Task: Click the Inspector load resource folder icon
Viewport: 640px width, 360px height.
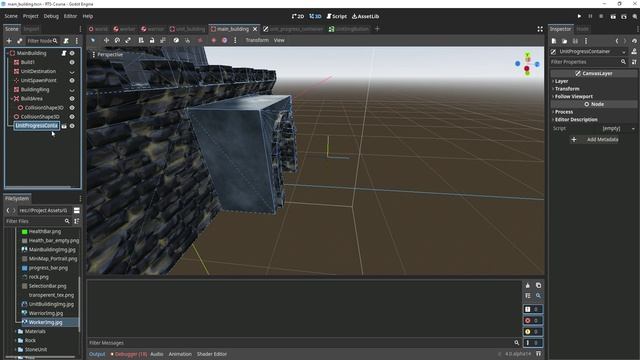Action: [x=564, y=41]
